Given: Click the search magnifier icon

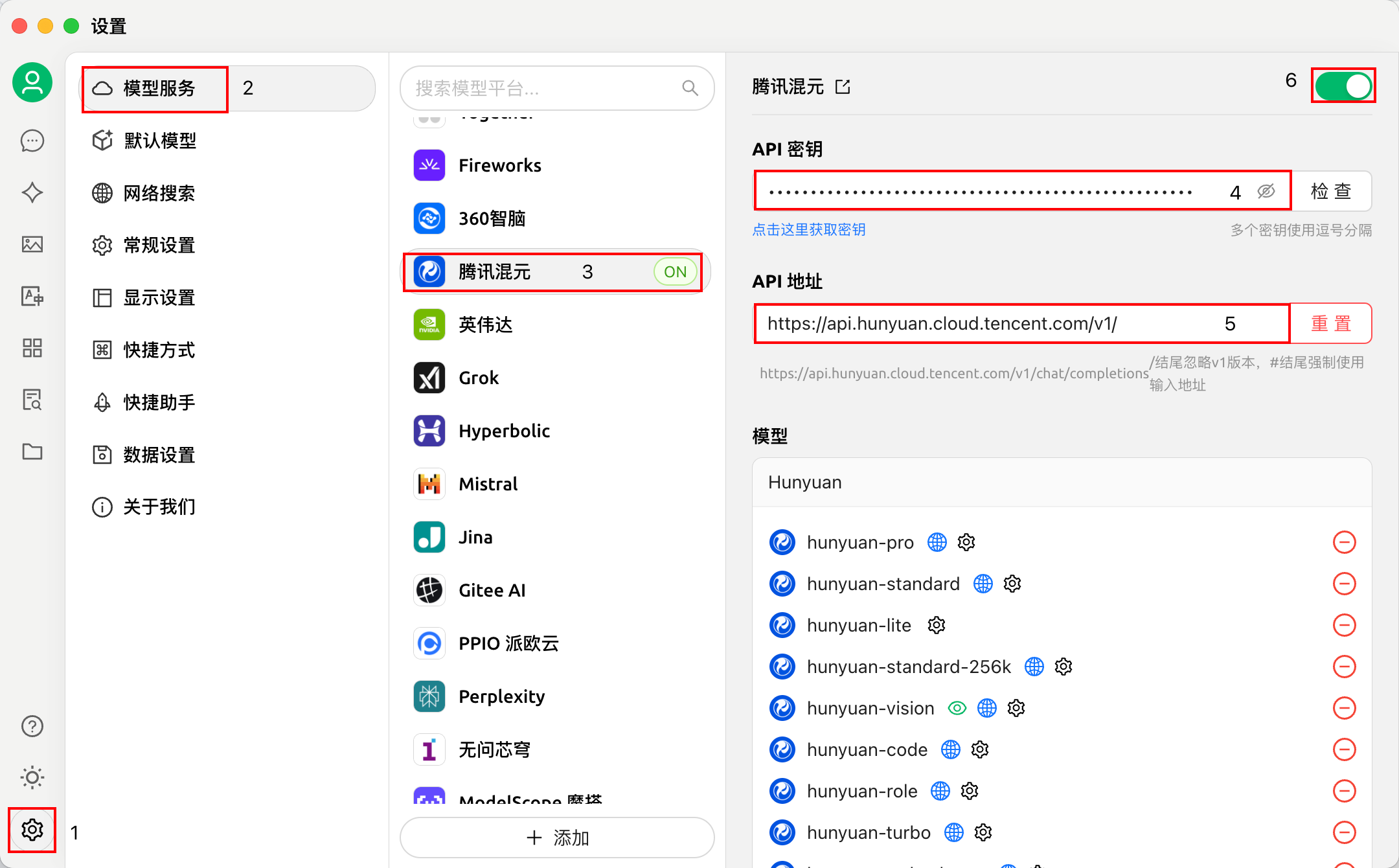Looking at the screenshot, I should click(x=690, y=88).
